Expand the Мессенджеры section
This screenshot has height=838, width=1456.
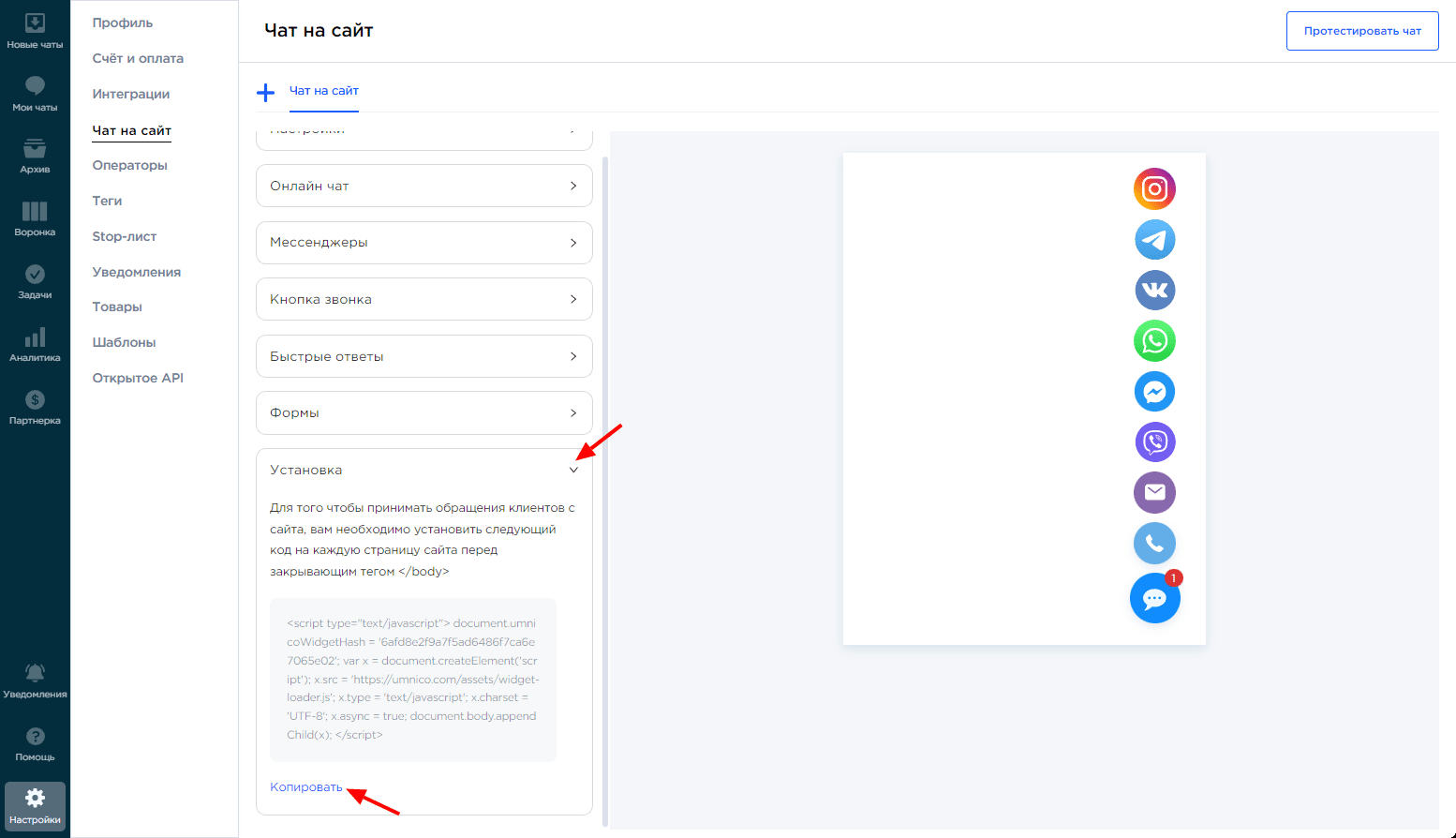click(x=423, y=243)
